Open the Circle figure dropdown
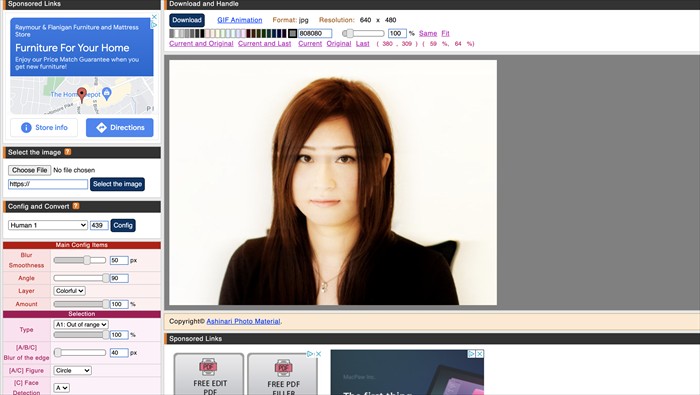The height and width of the screenshot is (395, 700). point(72,370)
